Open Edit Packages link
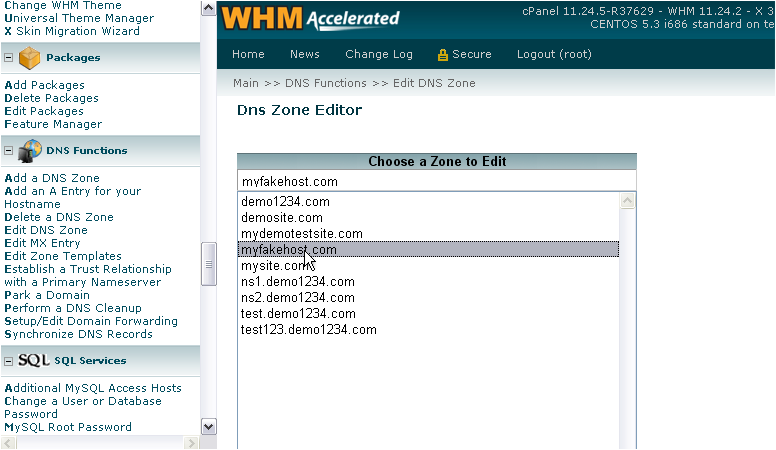Viewport: 776px width, 450px height. tap(44, 111)
